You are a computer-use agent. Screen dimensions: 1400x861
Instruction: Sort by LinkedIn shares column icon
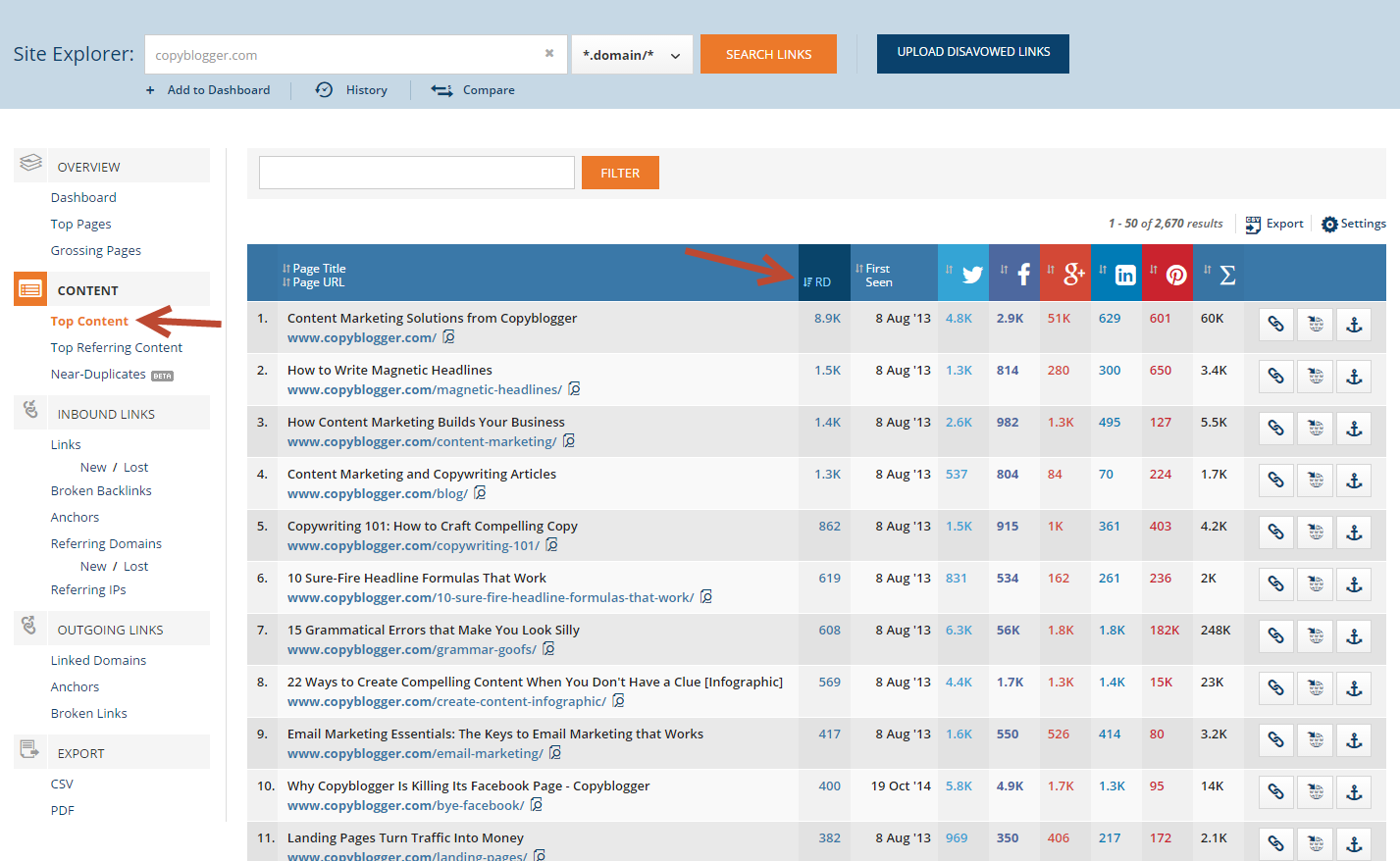(x=1125, y=276)
